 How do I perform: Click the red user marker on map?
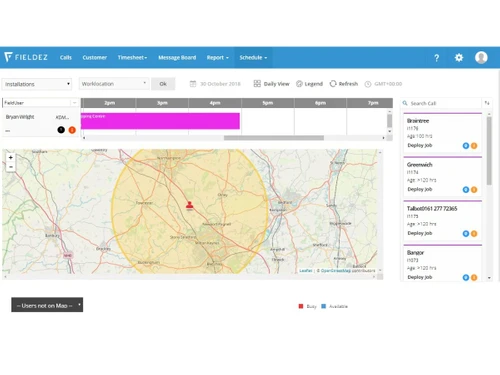[189, 206]
